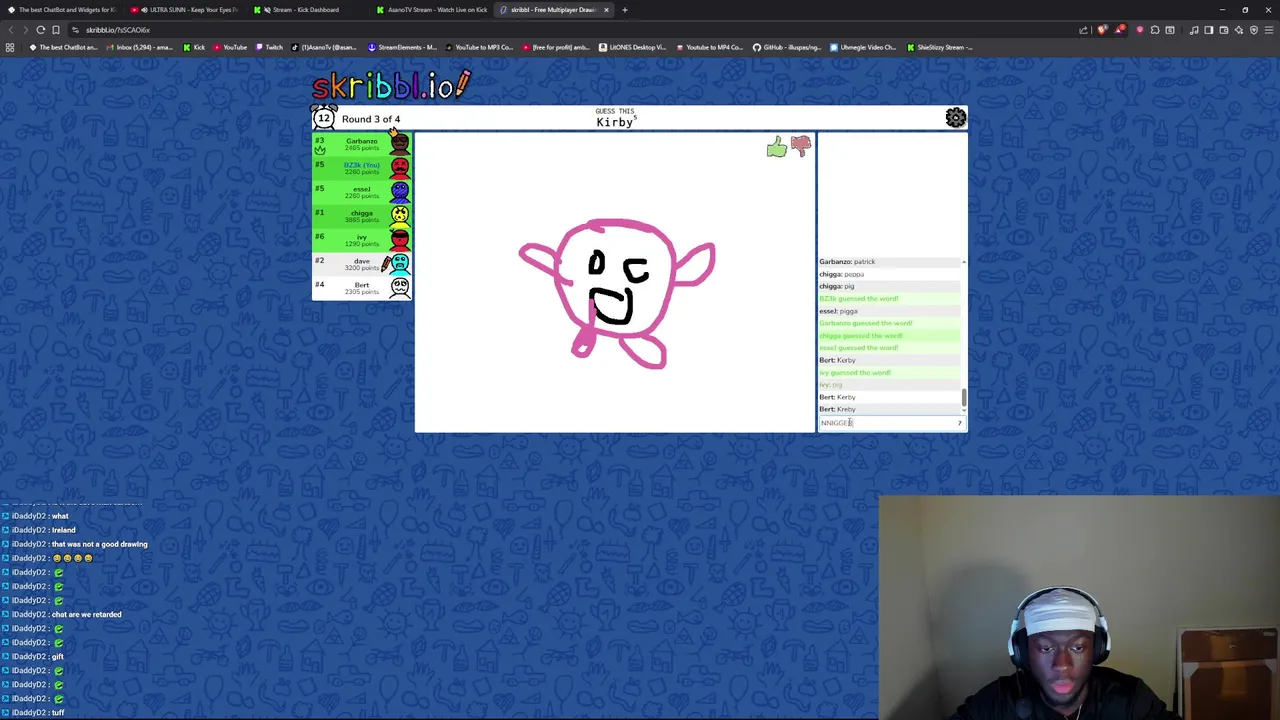Switch to AsanoTV Stream Kick tab
The height and width of the screenshot is (720, 1280).
pyautogui.click(x=431, y=10)
